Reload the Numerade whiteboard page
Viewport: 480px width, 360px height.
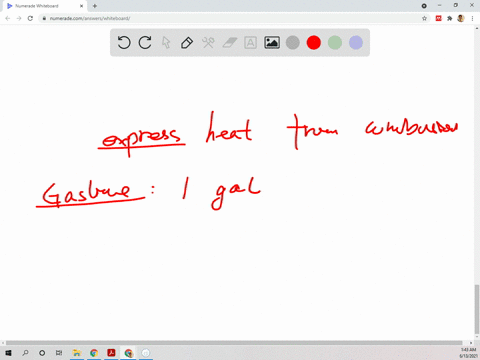click(30, 18)
